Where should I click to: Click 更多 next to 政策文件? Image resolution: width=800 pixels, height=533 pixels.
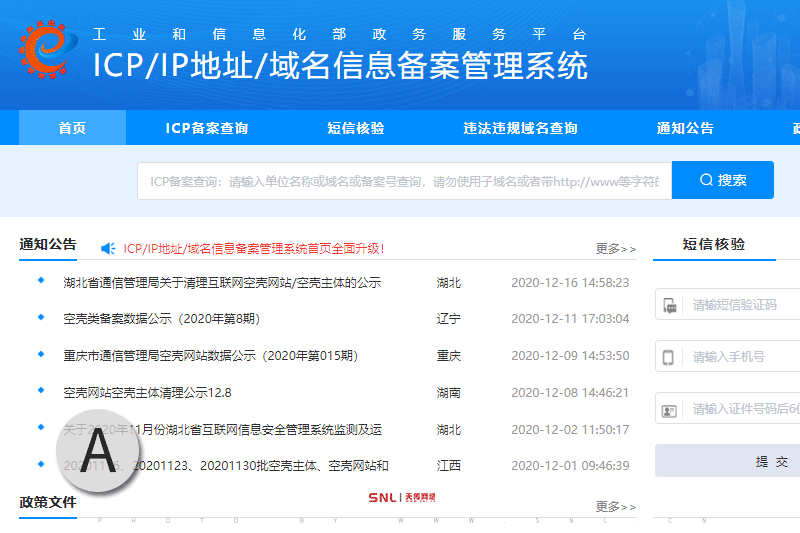point(616,506)
